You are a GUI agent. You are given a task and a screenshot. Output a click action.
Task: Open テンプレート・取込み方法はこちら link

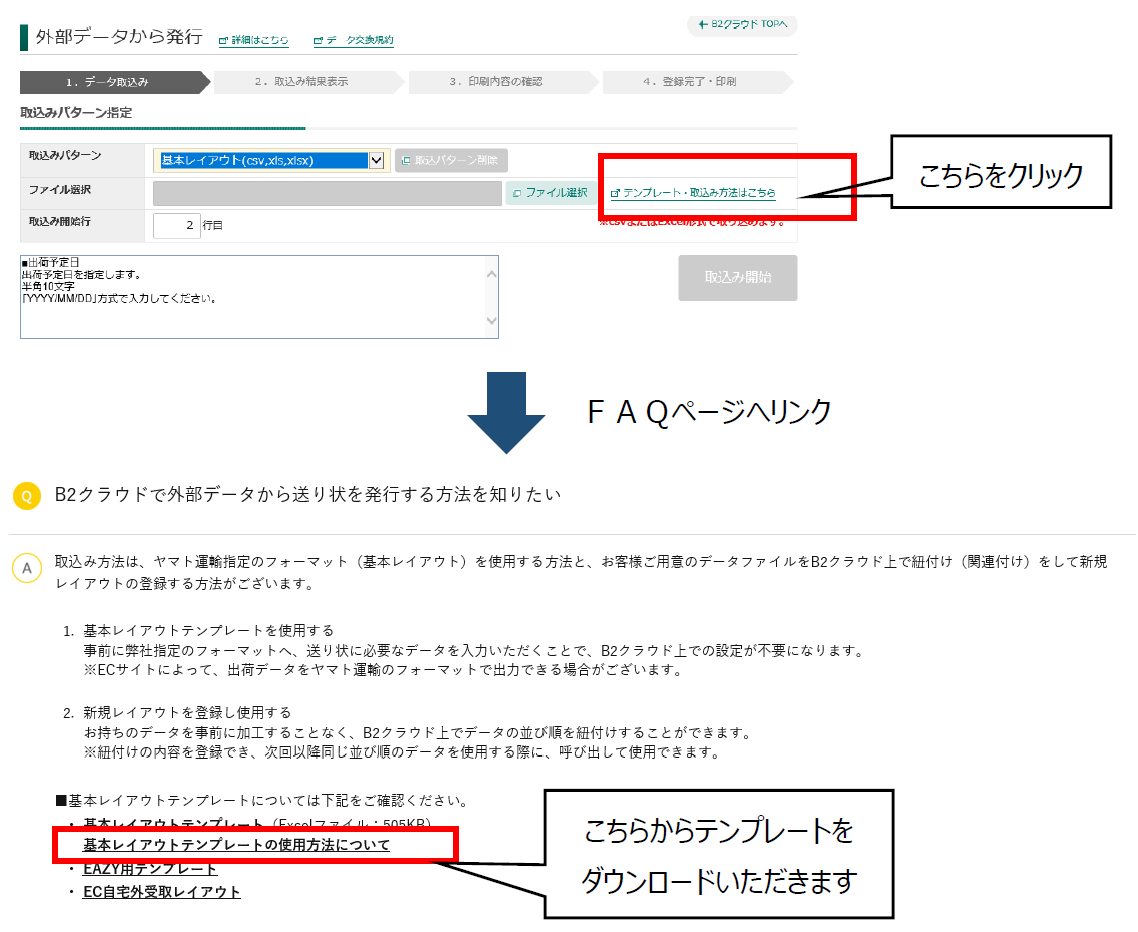coord(693,193)
